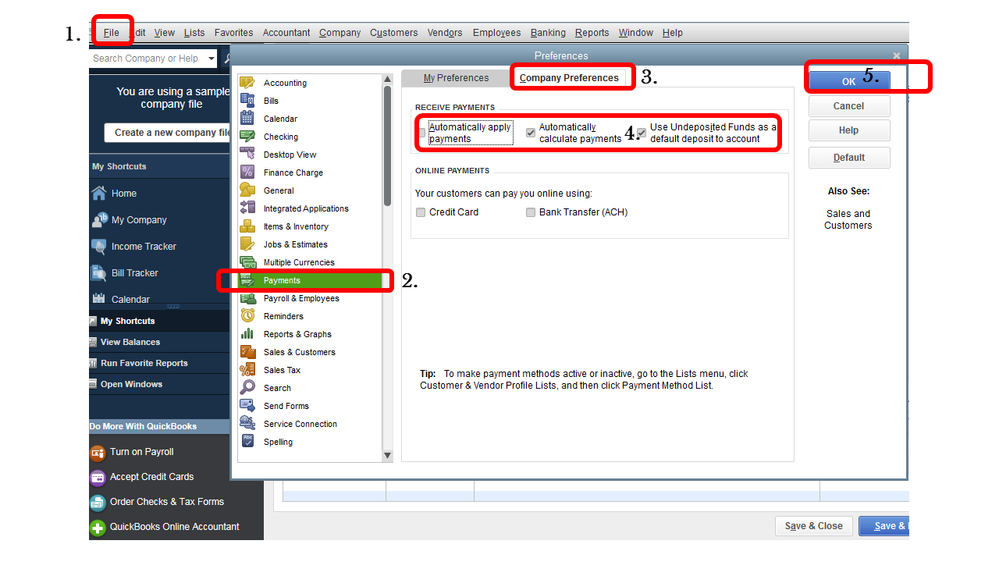Screen dimensions: 999x562
Task: Open My Company in sidebar
Action: [x=139, y=220]
